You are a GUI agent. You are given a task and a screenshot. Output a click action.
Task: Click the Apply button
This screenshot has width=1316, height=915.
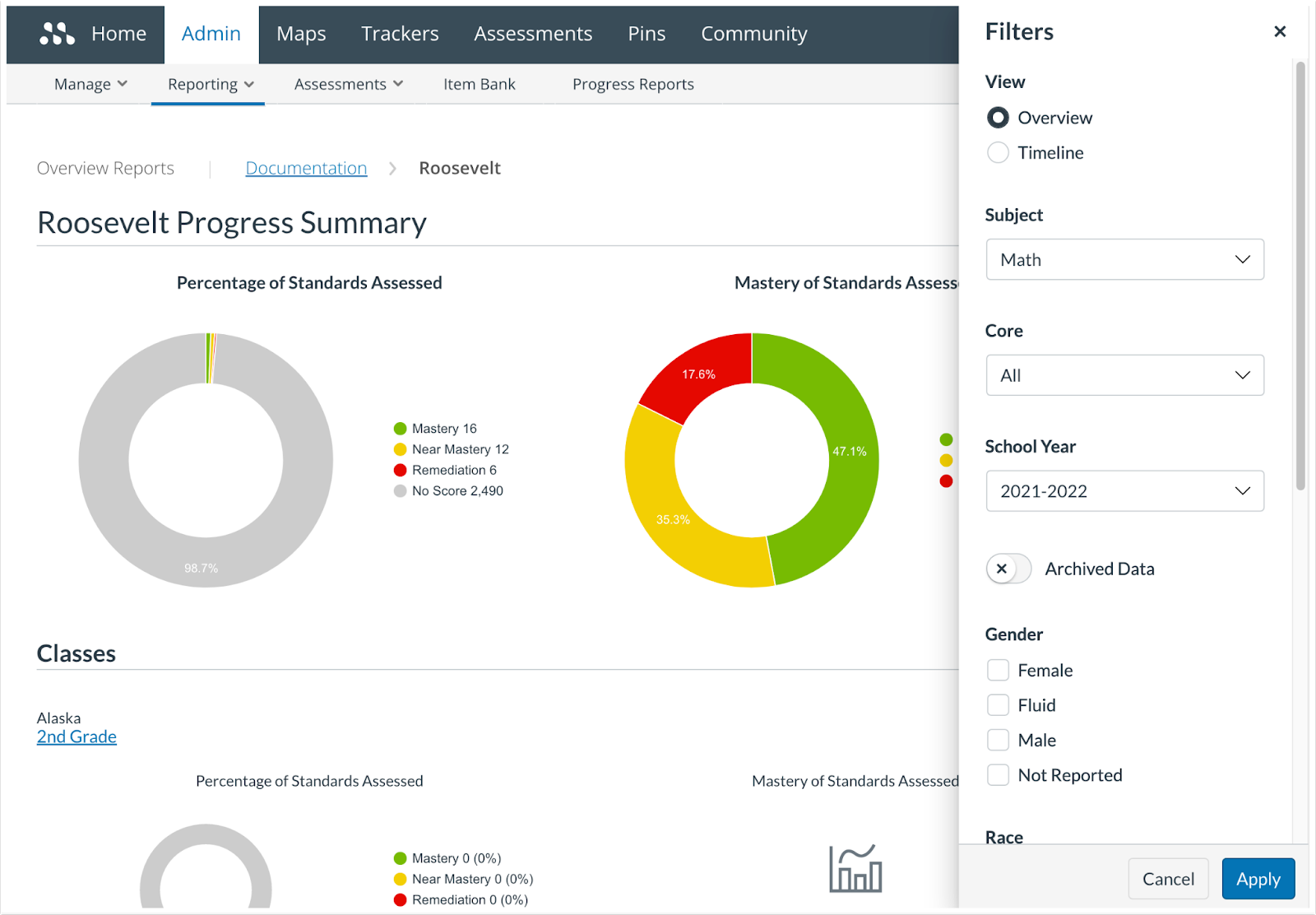coord(1258,879)
